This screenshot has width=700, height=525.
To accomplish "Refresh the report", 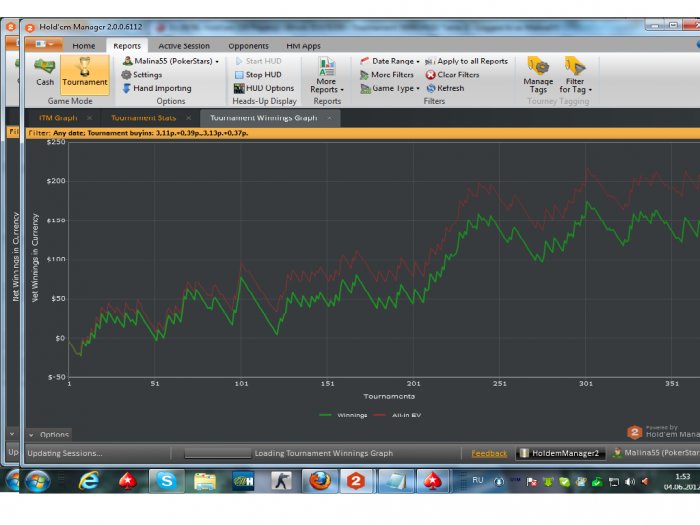I will (445, 88).
